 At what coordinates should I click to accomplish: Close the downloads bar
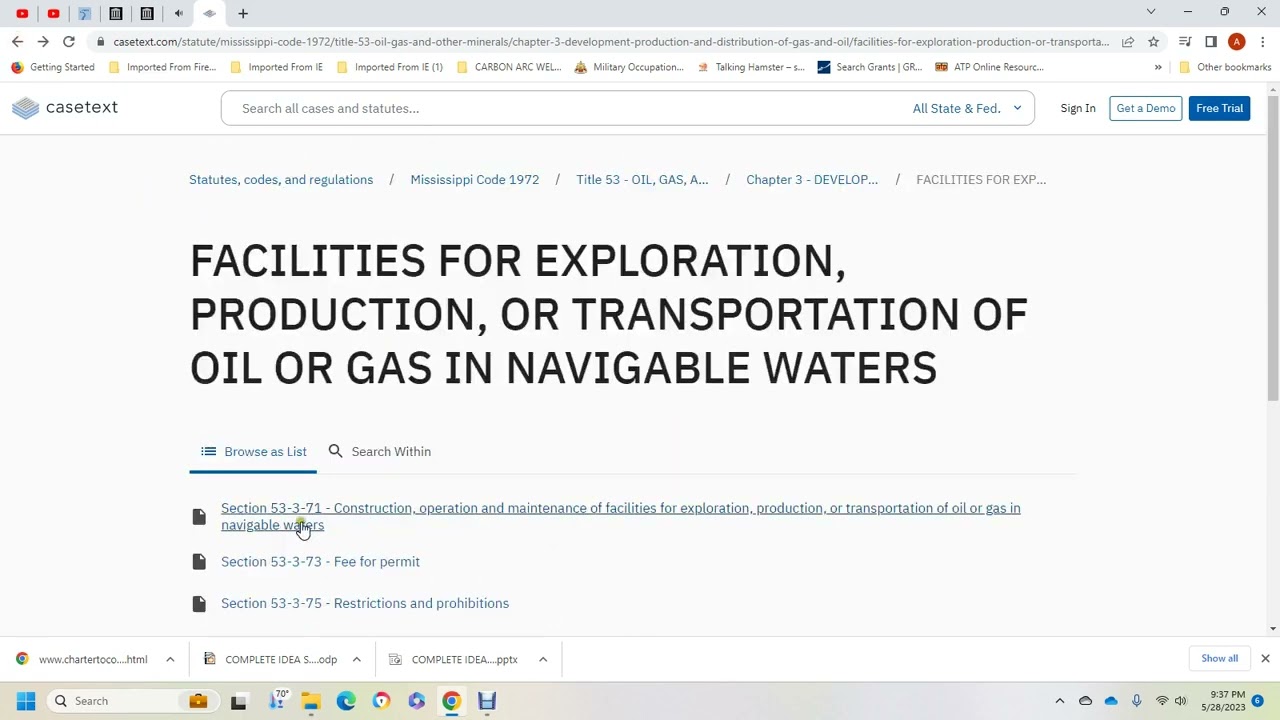(x=1265, y=659)
